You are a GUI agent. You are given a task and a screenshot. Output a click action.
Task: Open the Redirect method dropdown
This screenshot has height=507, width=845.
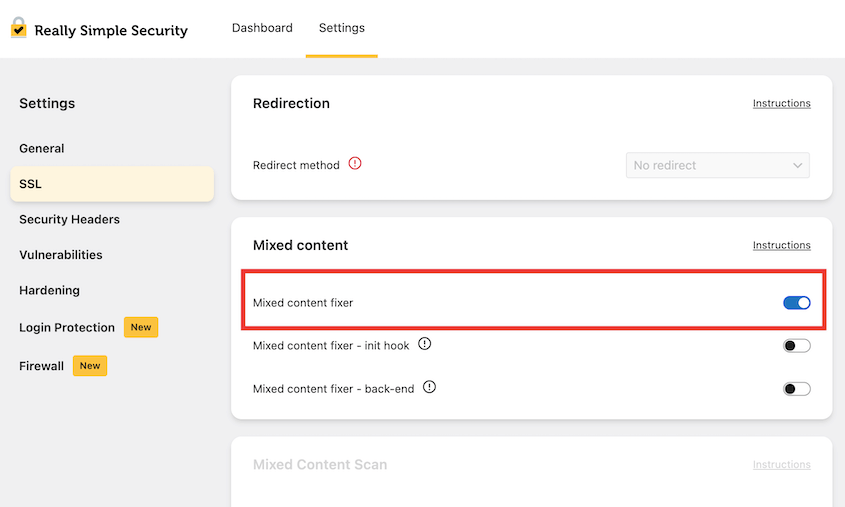717,165
